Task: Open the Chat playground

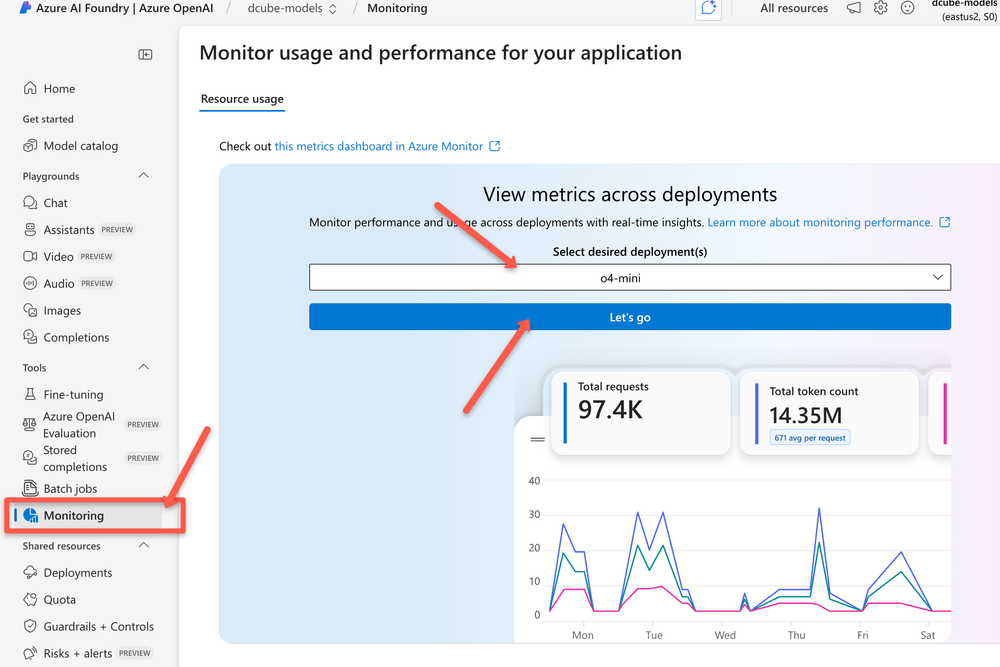Action: pos(57,202)
